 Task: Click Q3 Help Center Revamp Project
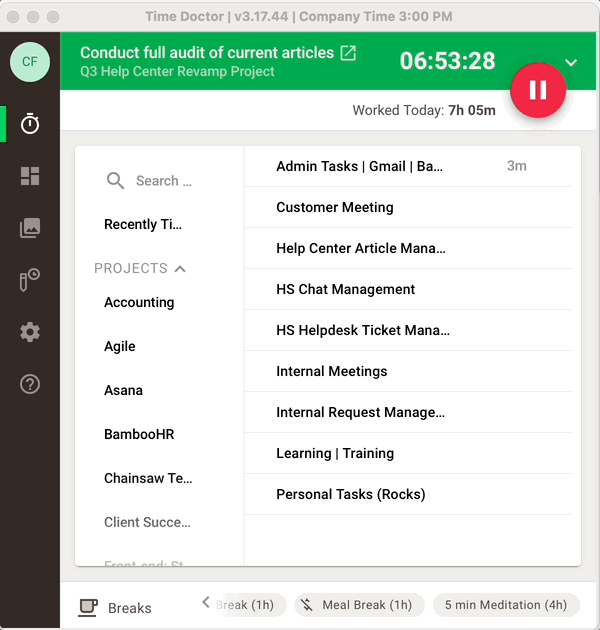click(177, 72)
